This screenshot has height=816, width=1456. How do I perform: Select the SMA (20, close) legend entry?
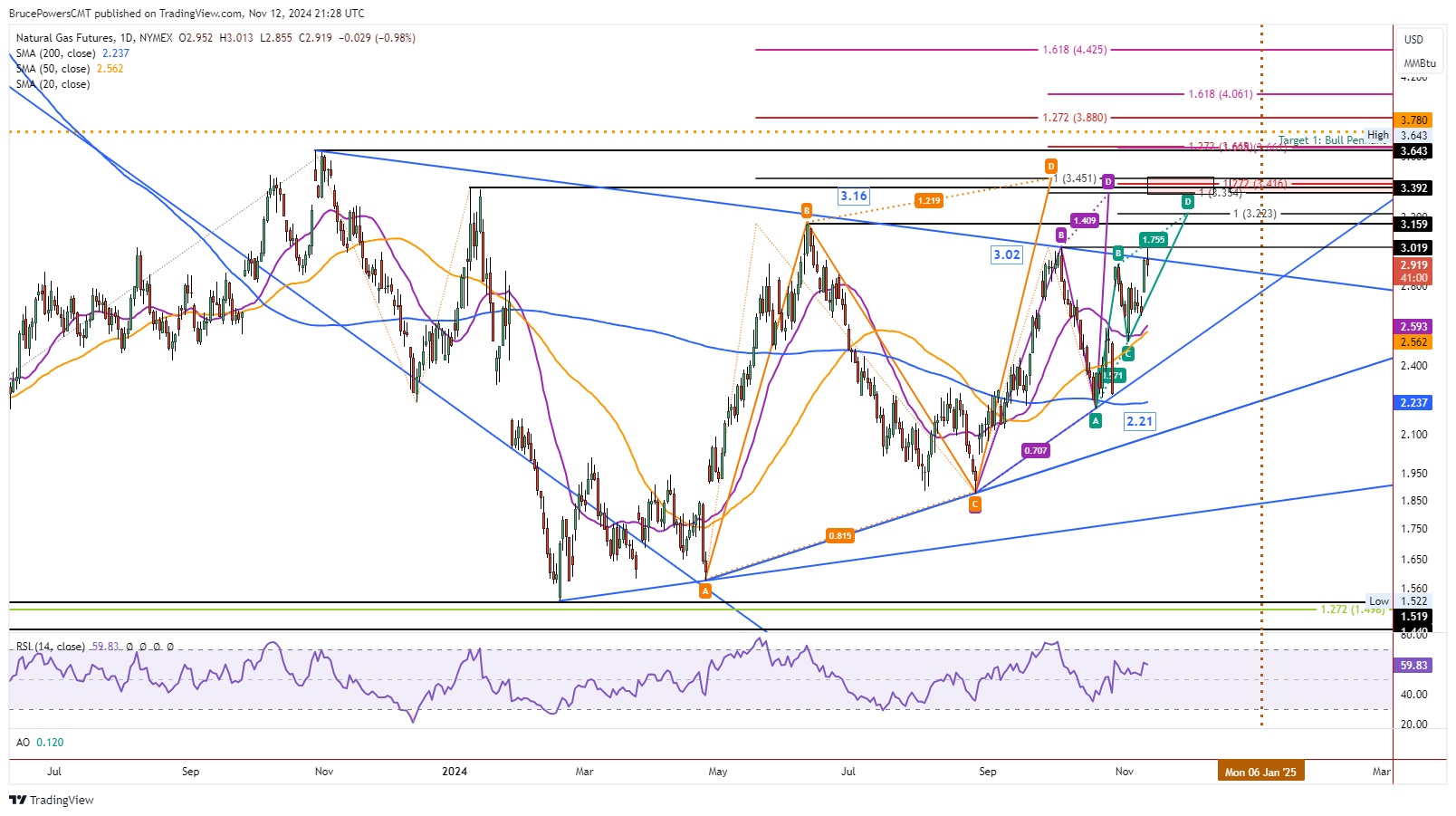point(53,84)
